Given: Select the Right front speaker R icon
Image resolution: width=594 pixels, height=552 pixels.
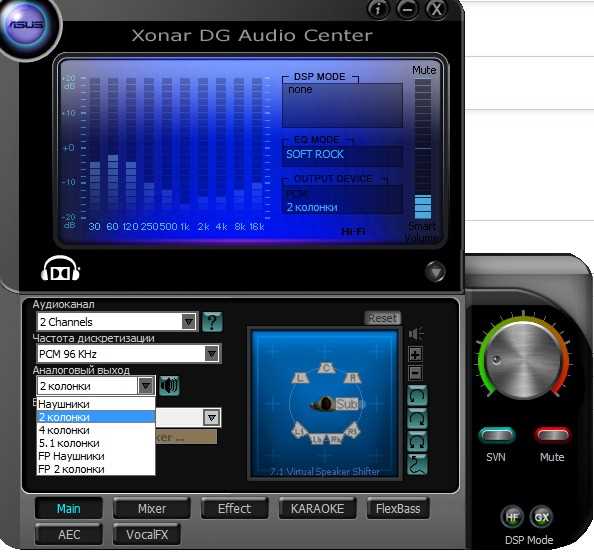Looking at the screenshot, I should point(352,377).
